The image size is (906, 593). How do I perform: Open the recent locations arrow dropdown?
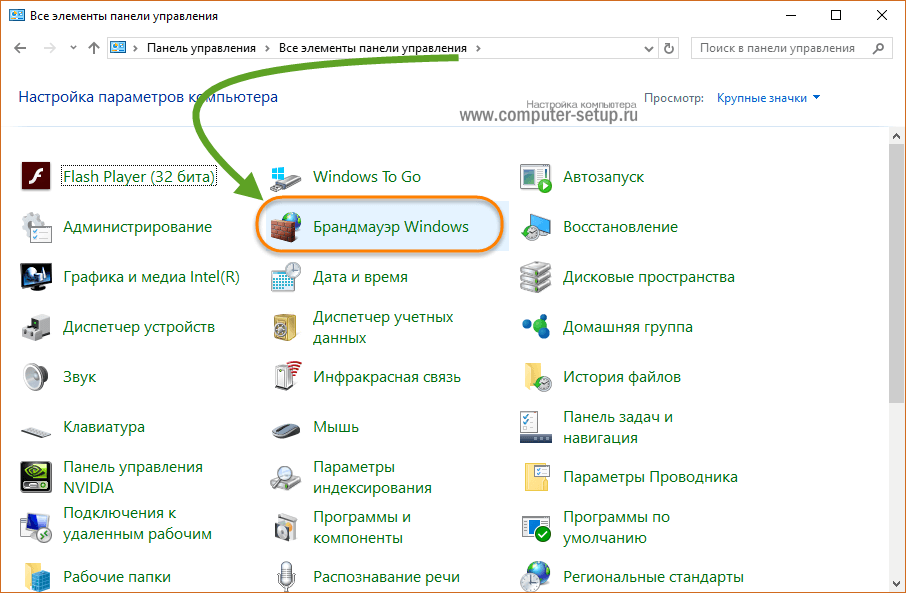coord(73,48)
